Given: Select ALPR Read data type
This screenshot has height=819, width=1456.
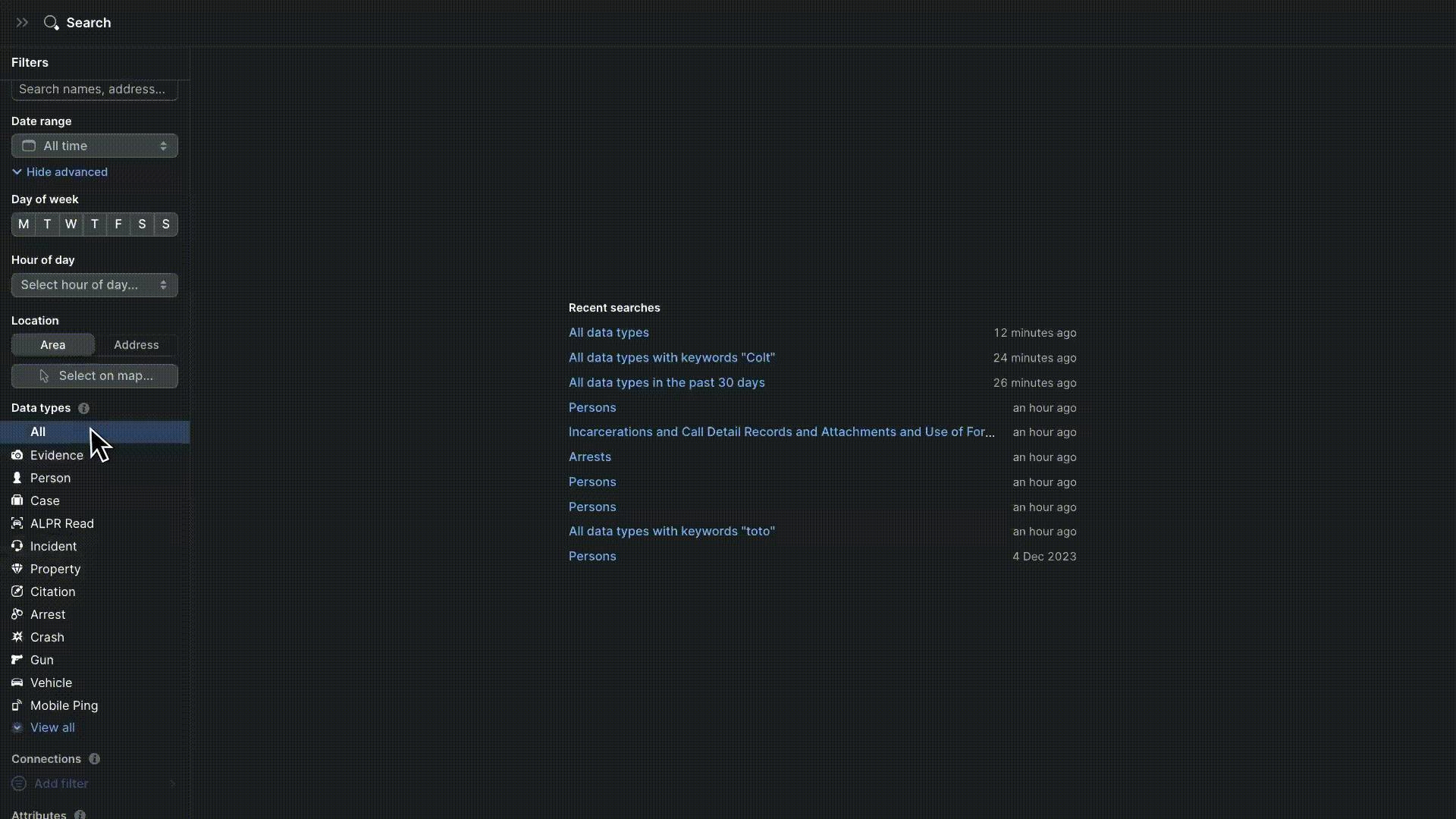Looking at the screenshot, I should (95, 523).
